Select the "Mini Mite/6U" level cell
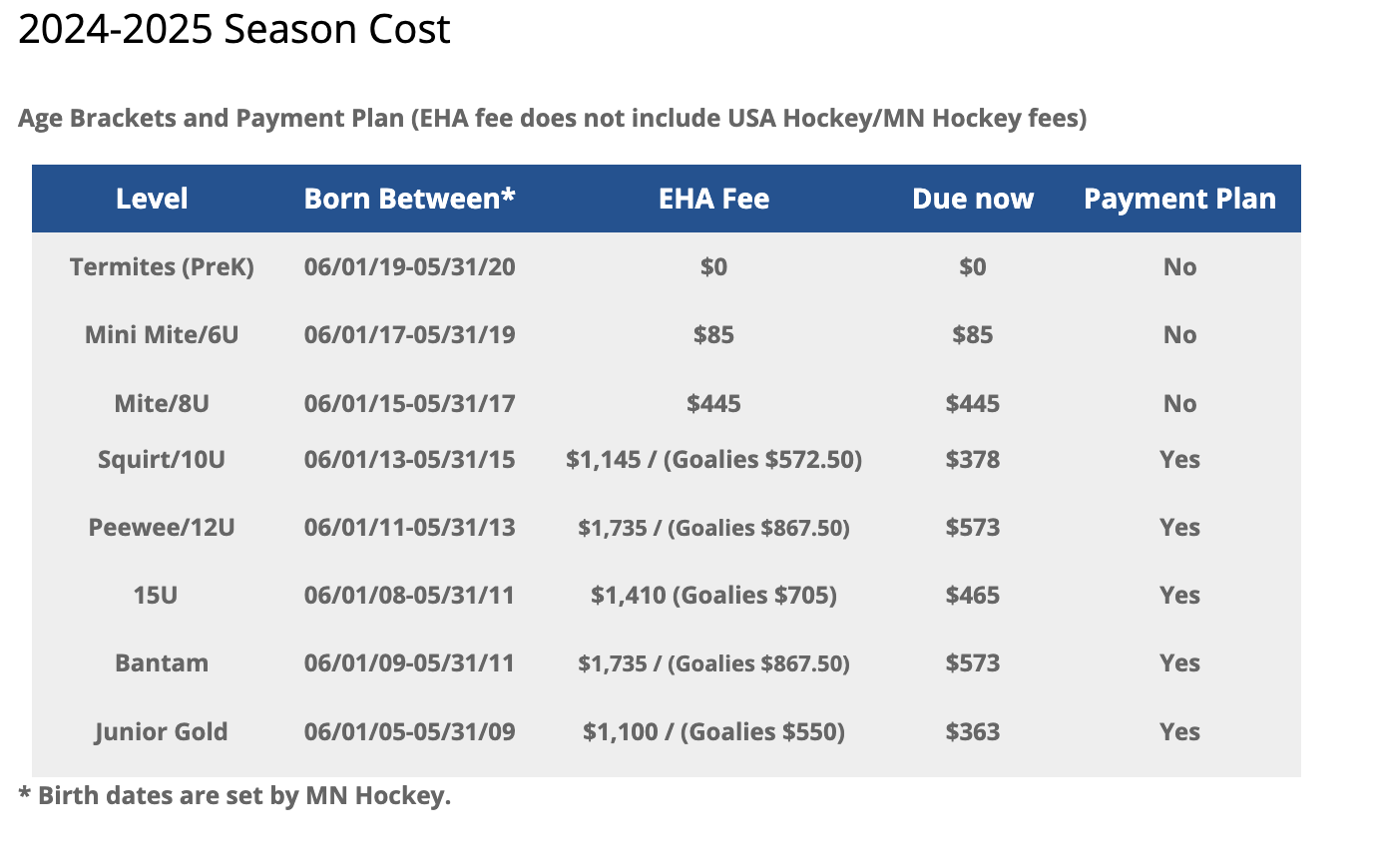1379x868 pixels. [x=162, y=335]
